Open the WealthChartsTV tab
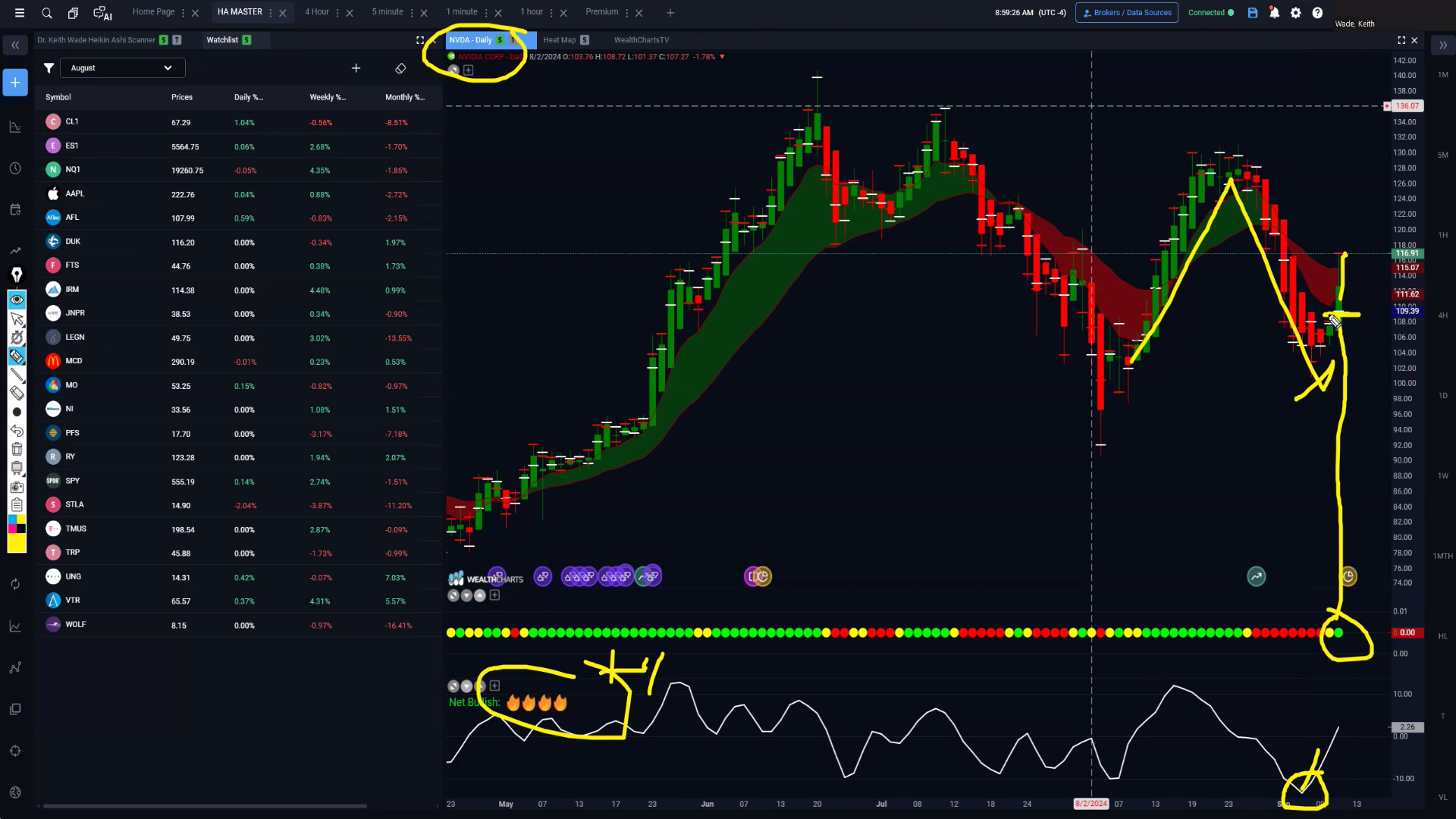This screenshot has height=819, width=1456. tap(642, 40)
